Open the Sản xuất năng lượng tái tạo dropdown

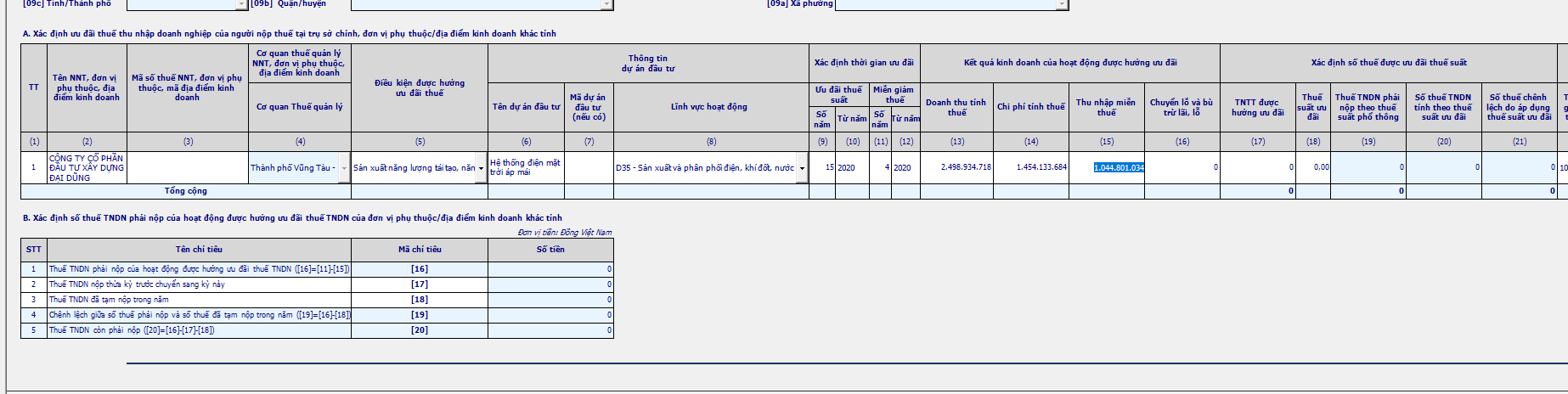(481, 168)
